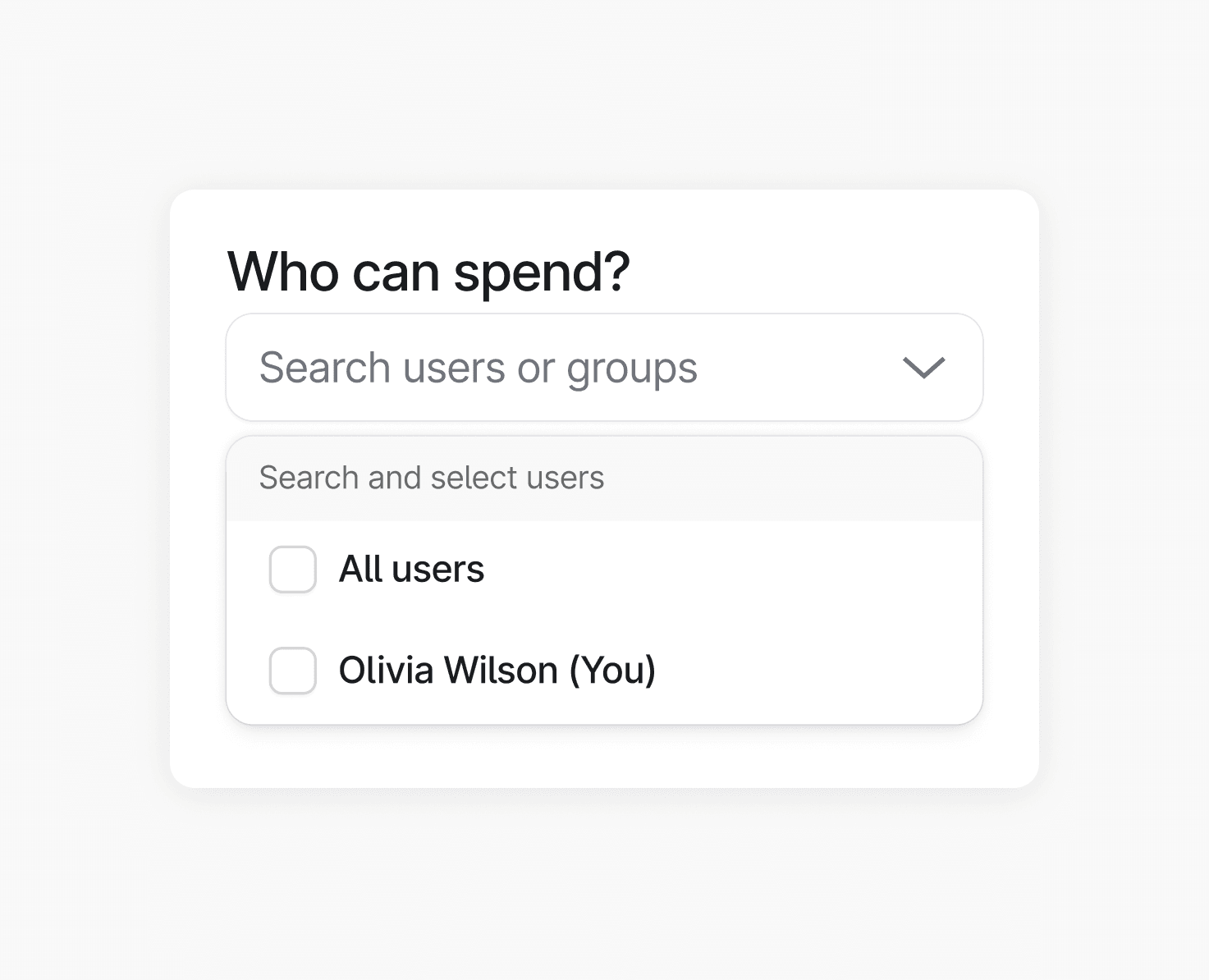Toggle the All users selection box
The image size is (1209, 980).
click(x=292, y=570)
